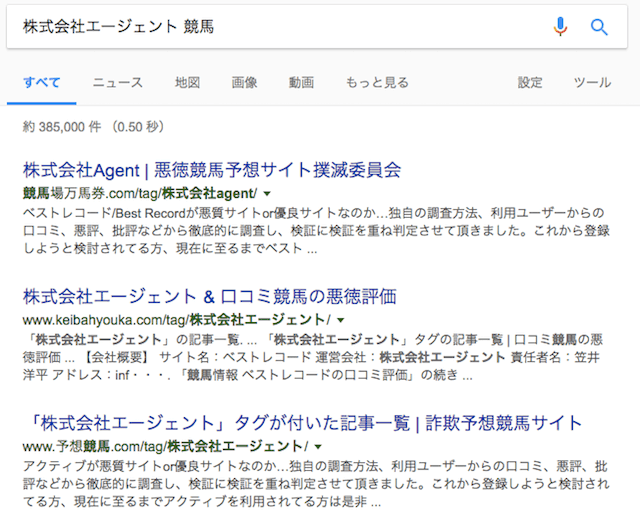The image size is (640, 523).
Task: Expand dropdown arrow next to www.keibahyouka.com URL
Action: pyautogui.click(x=341, y=320)
